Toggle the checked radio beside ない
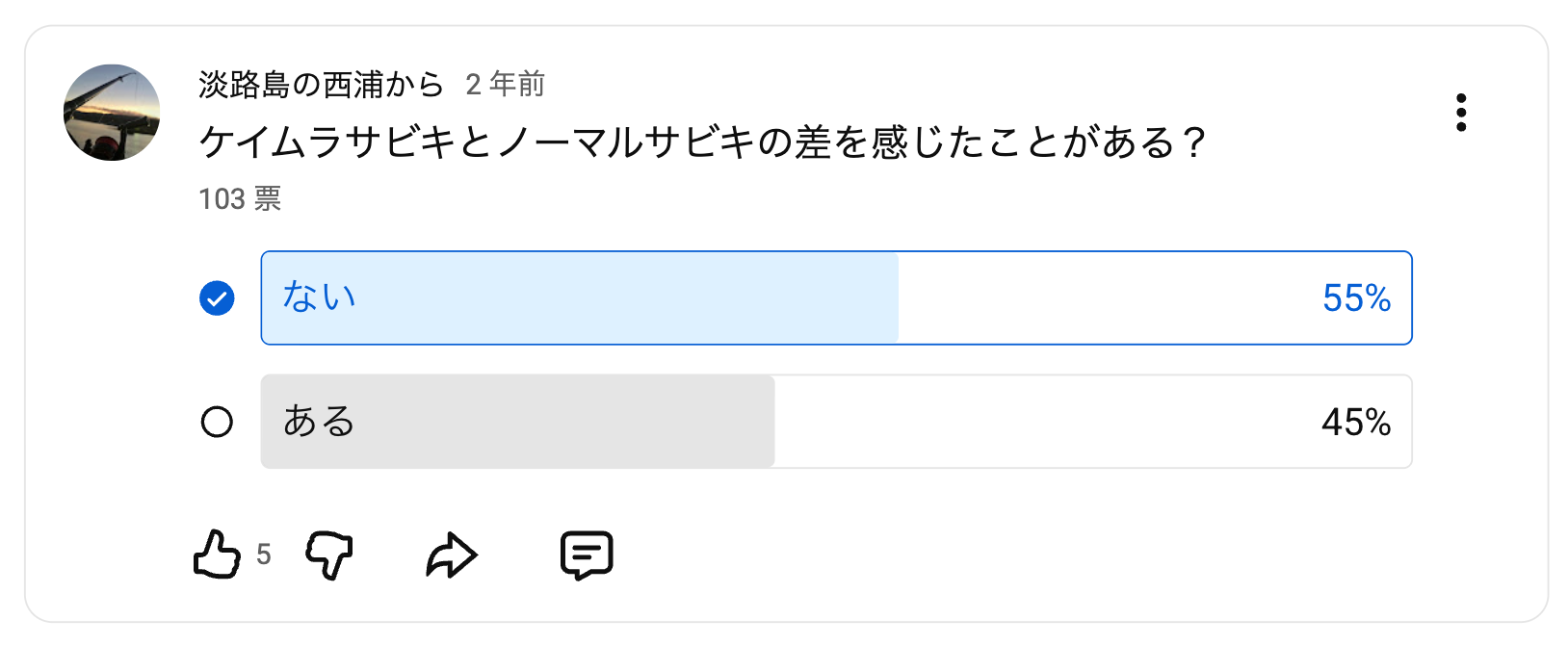Viewport: 1568px width, 645px height. (217, 298)
